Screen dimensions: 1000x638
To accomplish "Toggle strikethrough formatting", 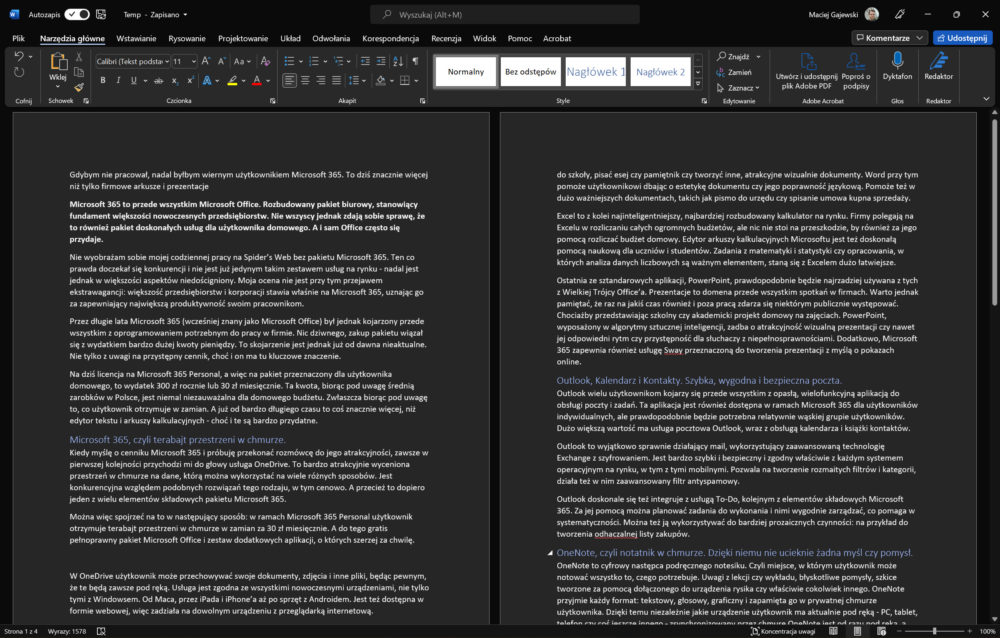I will click(x=159, y=81).
